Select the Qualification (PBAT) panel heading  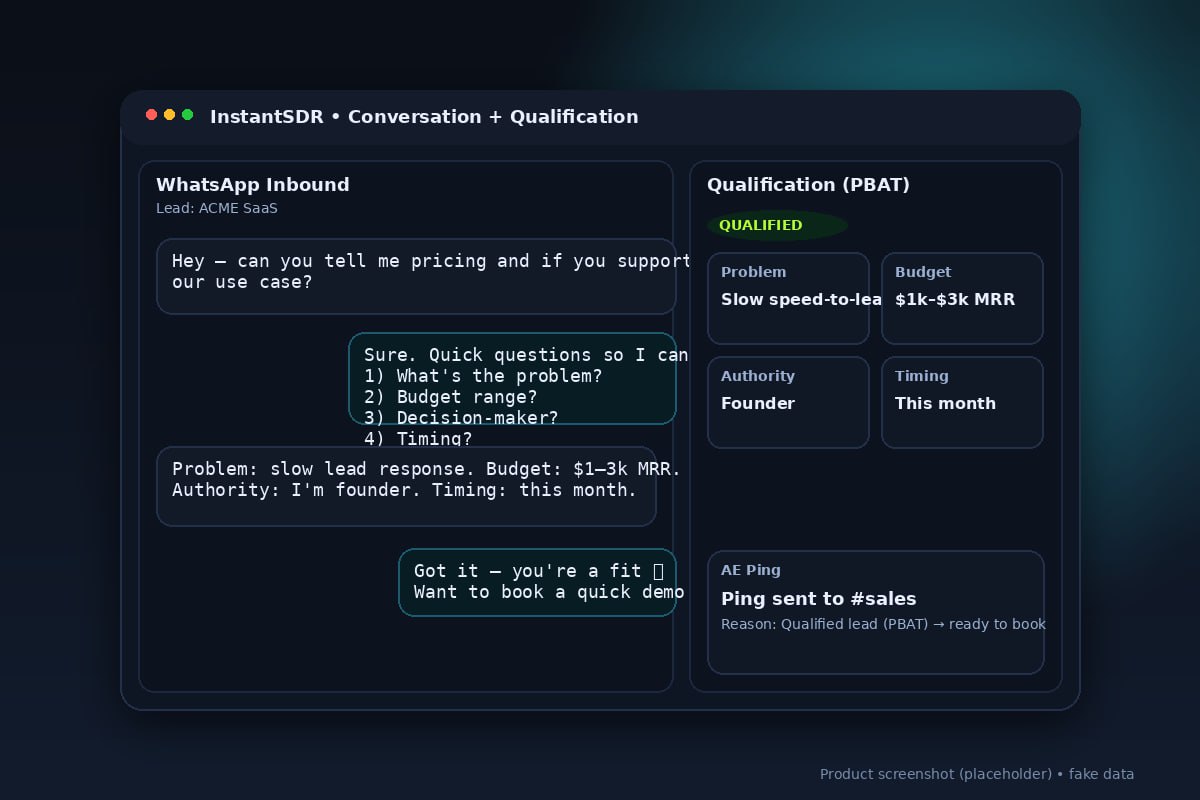pyautogui.click(x=808, y=185)
